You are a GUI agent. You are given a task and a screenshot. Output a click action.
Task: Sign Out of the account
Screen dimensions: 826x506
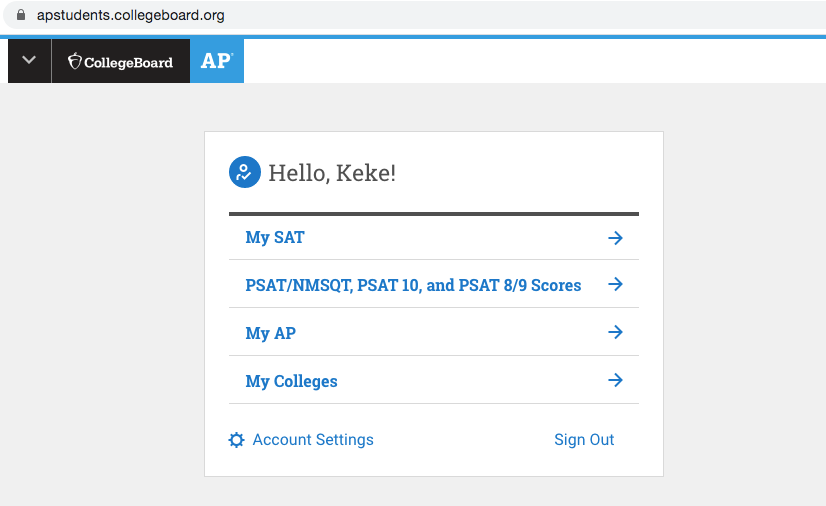pyautogui.click(x=584, y=440)
